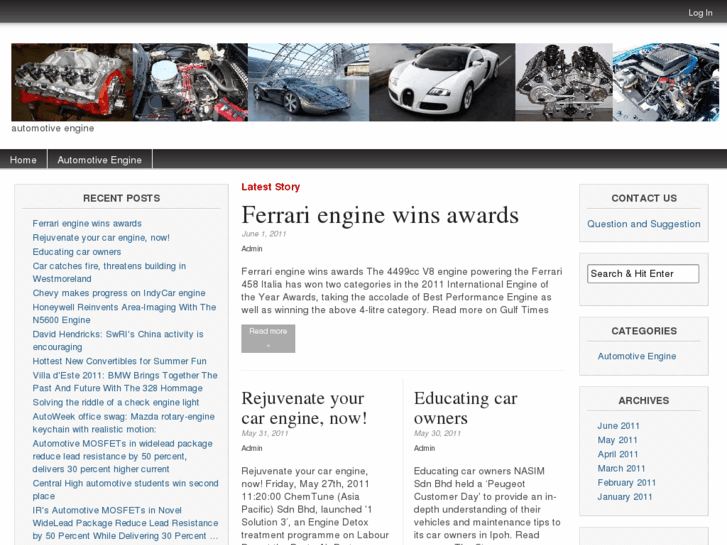Click the Educating car owners headline

[466, 408]
